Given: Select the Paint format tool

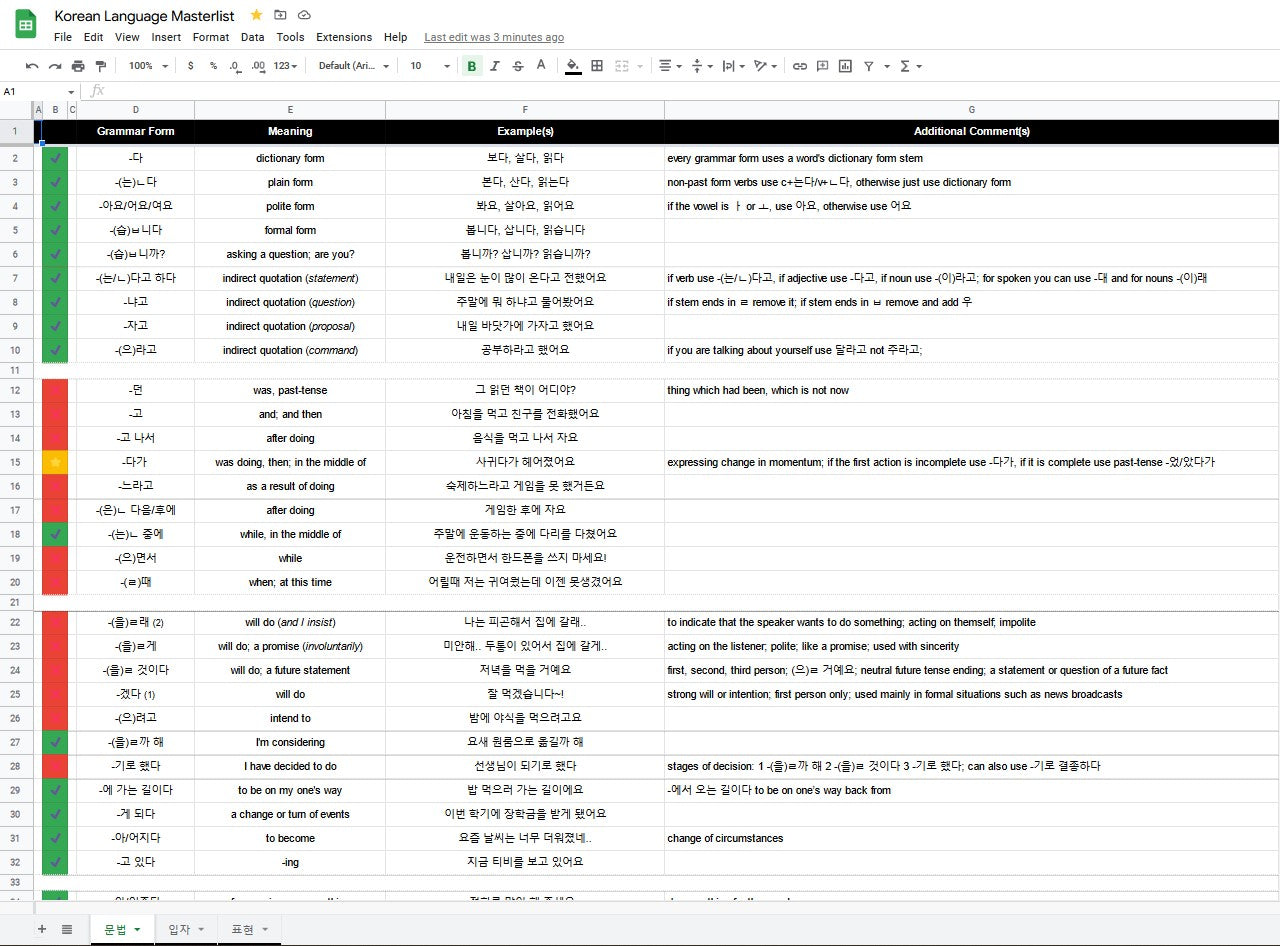Looking at the screenshot, I should (x=100, y=65).
